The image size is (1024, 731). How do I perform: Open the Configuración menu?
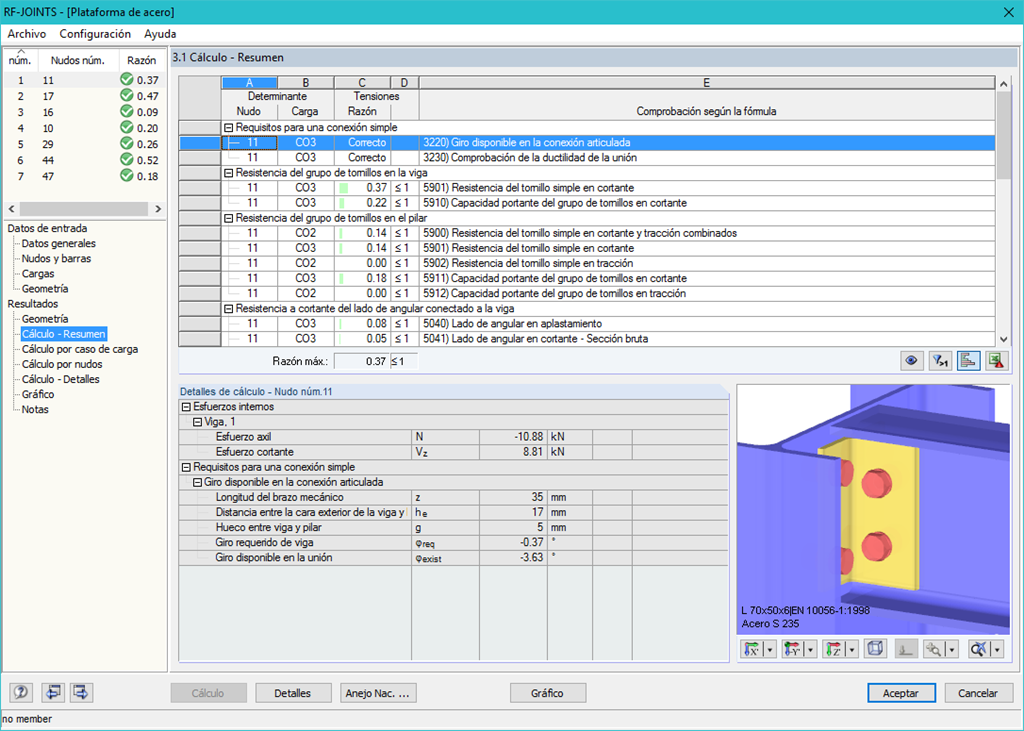pos(95,34)
